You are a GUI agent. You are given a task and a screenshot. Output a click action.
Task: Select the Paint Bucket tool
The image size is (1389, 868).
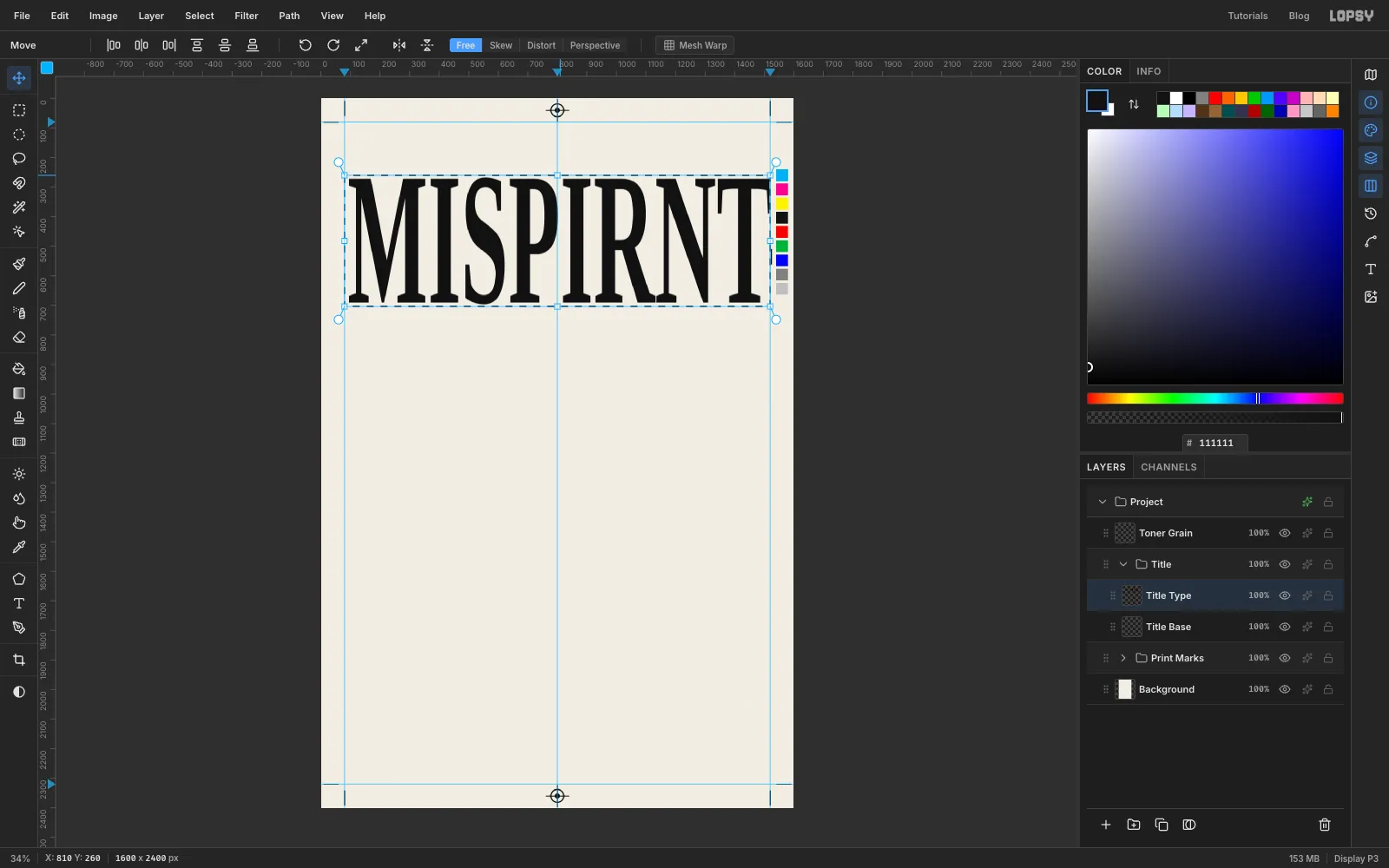coord(19,369)
